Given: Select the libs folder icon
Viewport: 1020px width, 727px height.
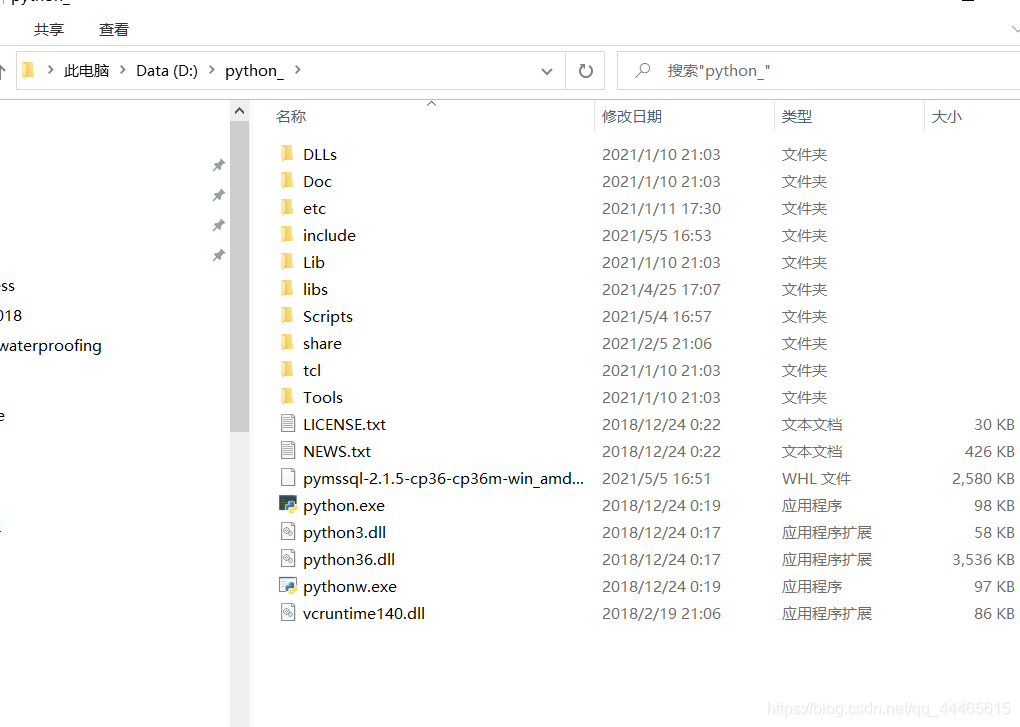Looking at the screenshot, I should point(288,289).
